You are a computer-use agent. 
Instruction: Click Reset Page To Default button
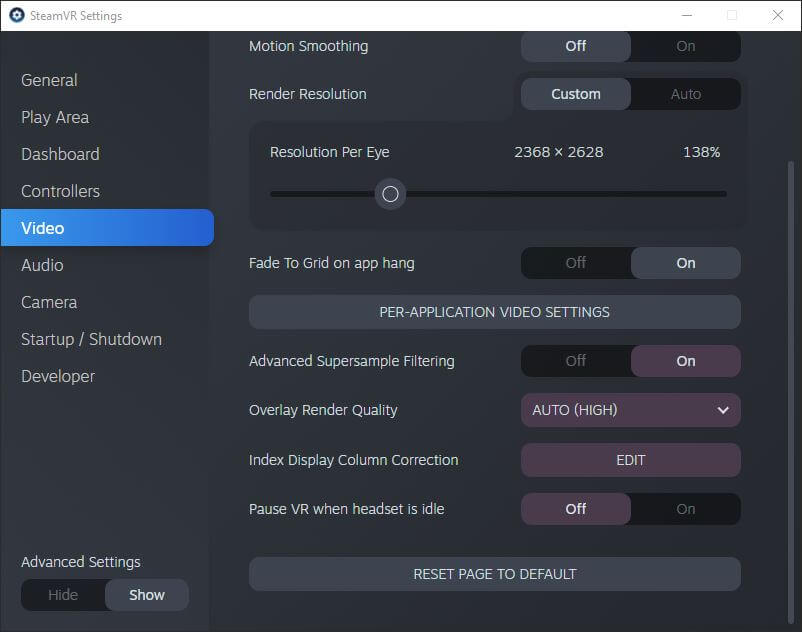point(495,574)
